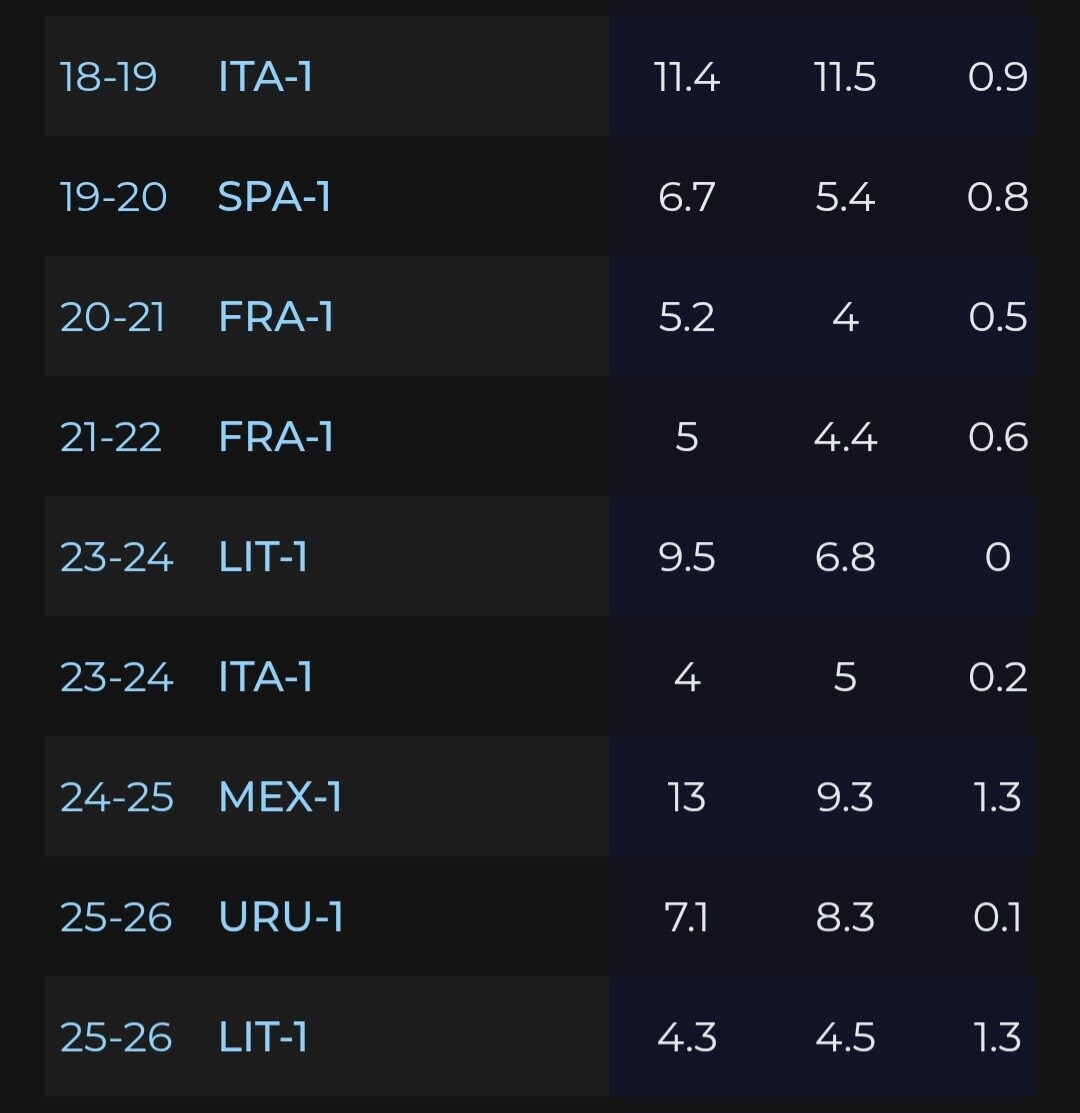Open the 24-25 season link
This screenshot has width=1080, height=1113.
116,797
